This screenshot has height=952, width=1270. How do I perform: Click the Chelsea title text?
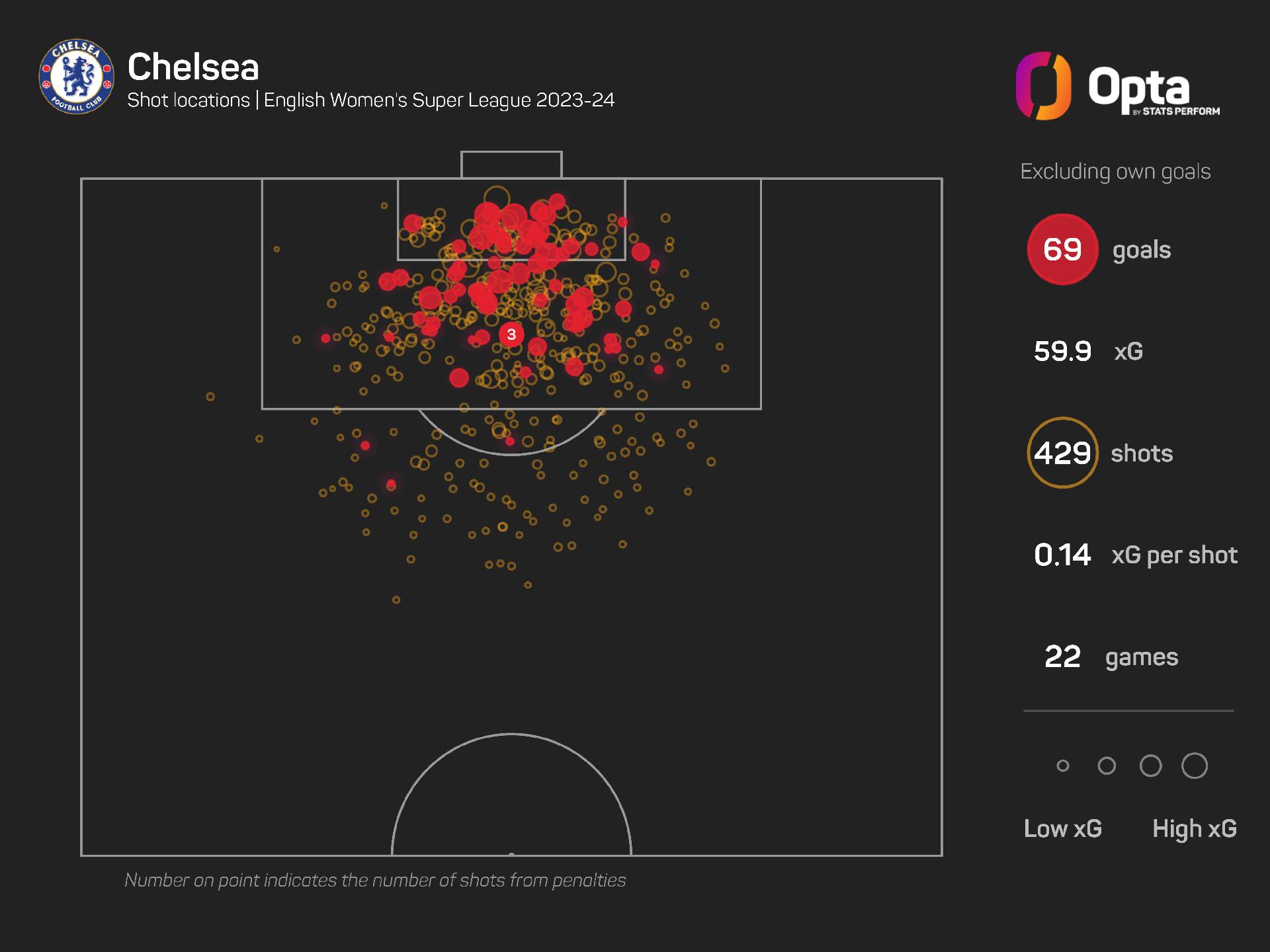[x=193, y=67]
